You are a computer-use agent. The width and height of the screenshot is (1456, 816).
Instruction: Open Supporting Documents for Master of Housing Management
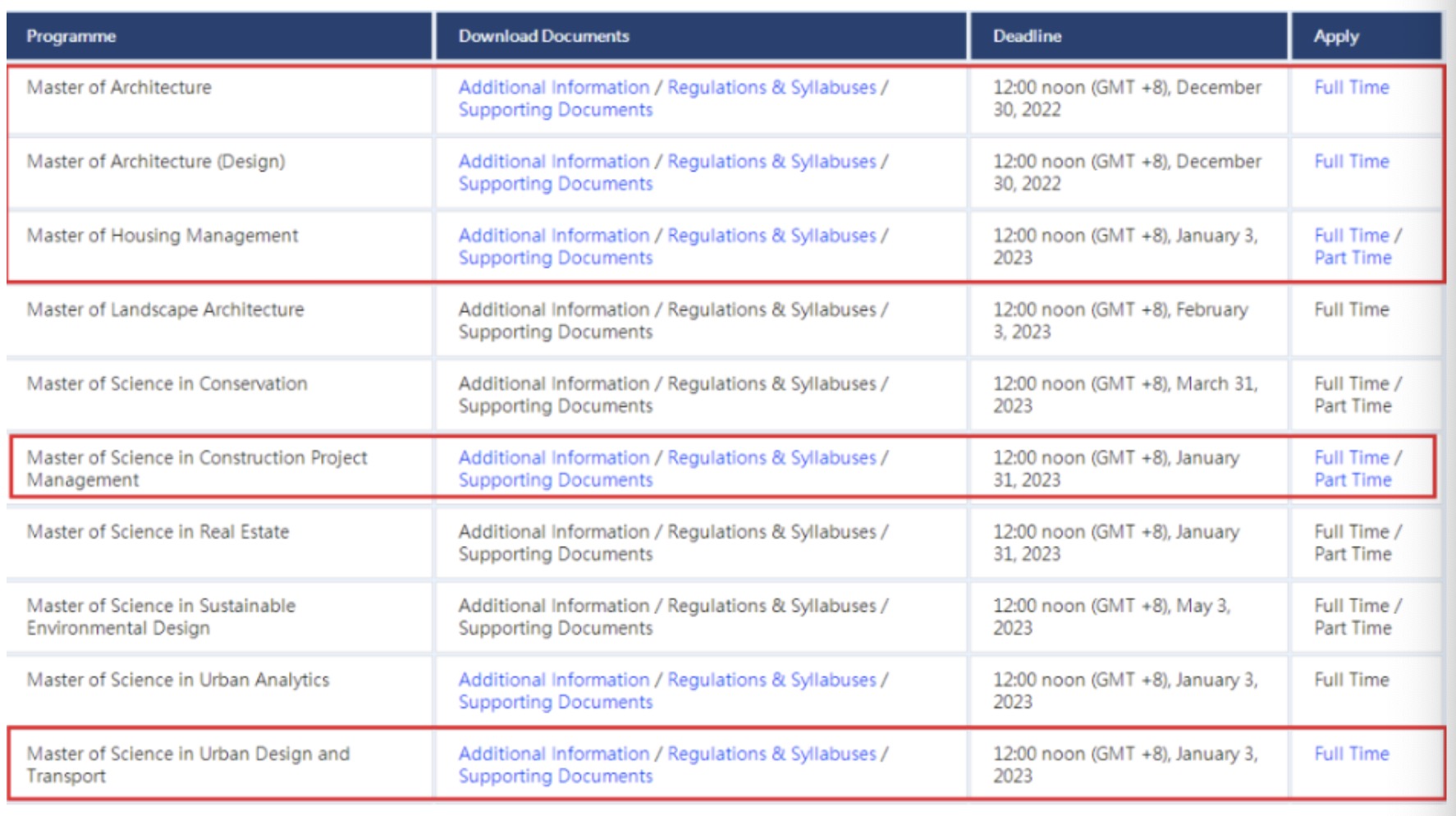[555, 258]
